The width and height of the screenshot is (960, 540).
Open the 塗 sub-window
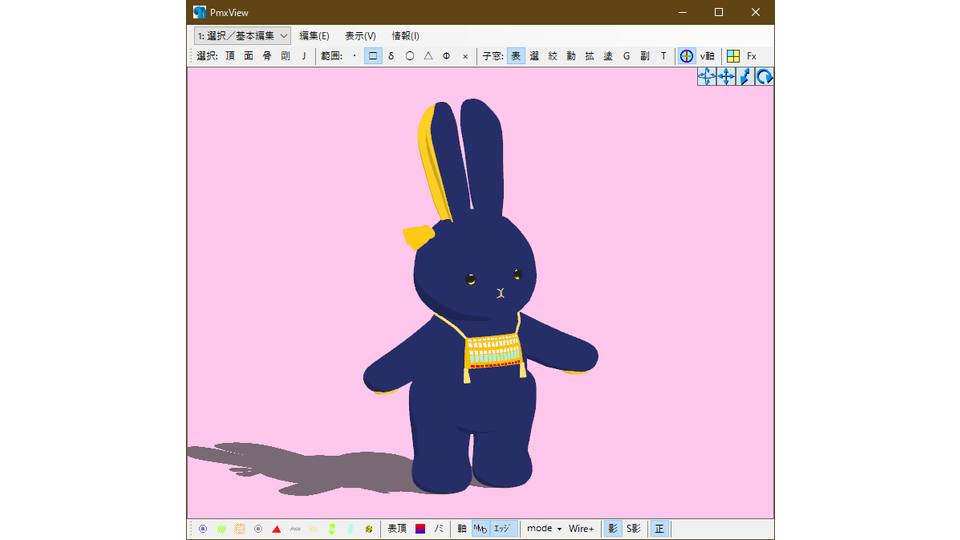pyautogui.click(x=608, y=56)
